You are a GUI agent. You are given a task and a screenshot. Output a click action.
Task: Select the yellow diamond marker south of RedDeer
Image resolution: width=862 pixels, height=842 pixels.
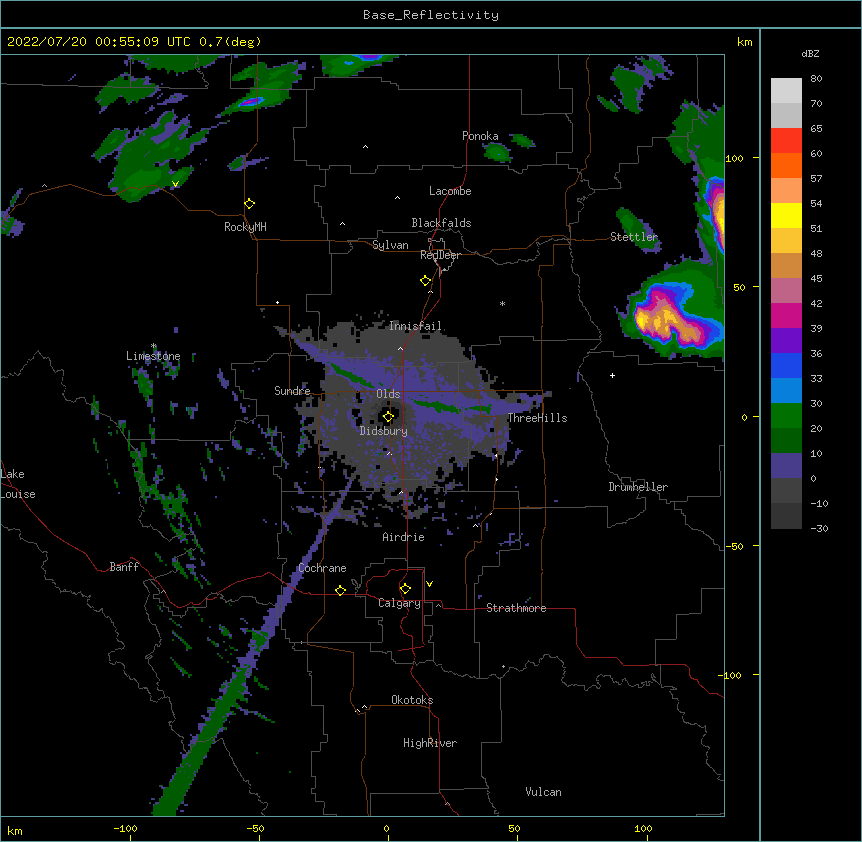pyautogui.click(x=425, y=281)
